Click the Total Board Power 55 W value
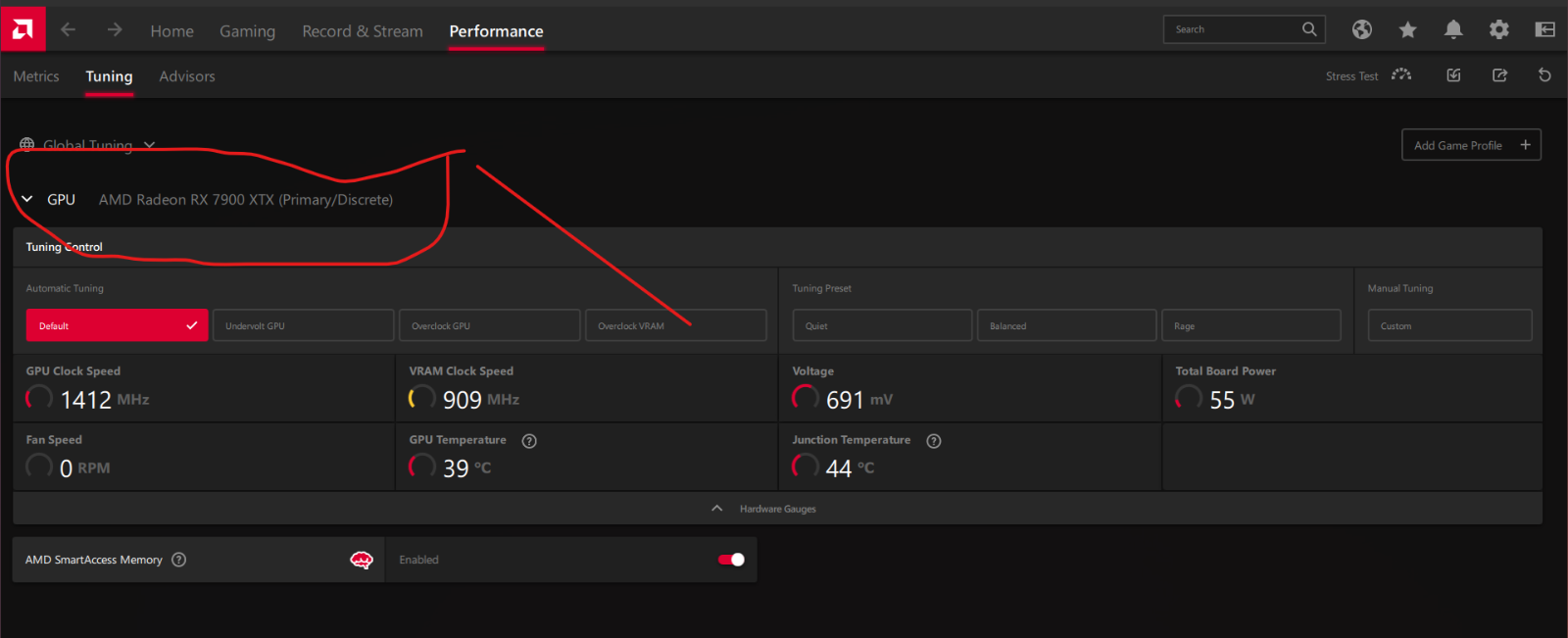 point(1232,400)
